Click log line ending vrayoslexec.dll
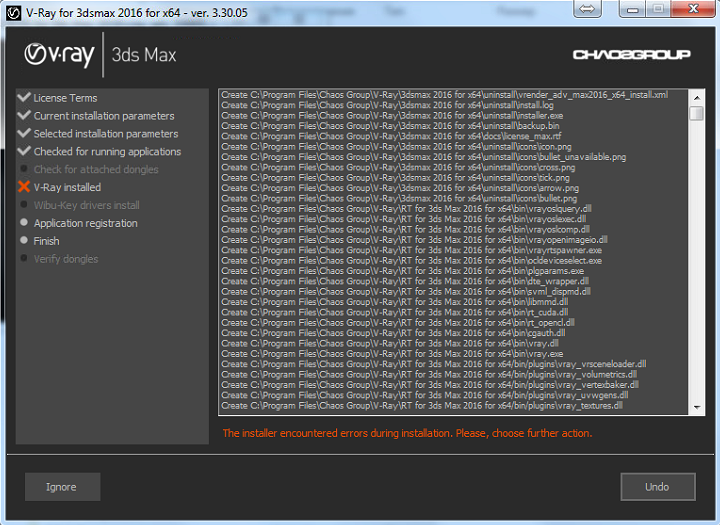 [x=404, y=219]
